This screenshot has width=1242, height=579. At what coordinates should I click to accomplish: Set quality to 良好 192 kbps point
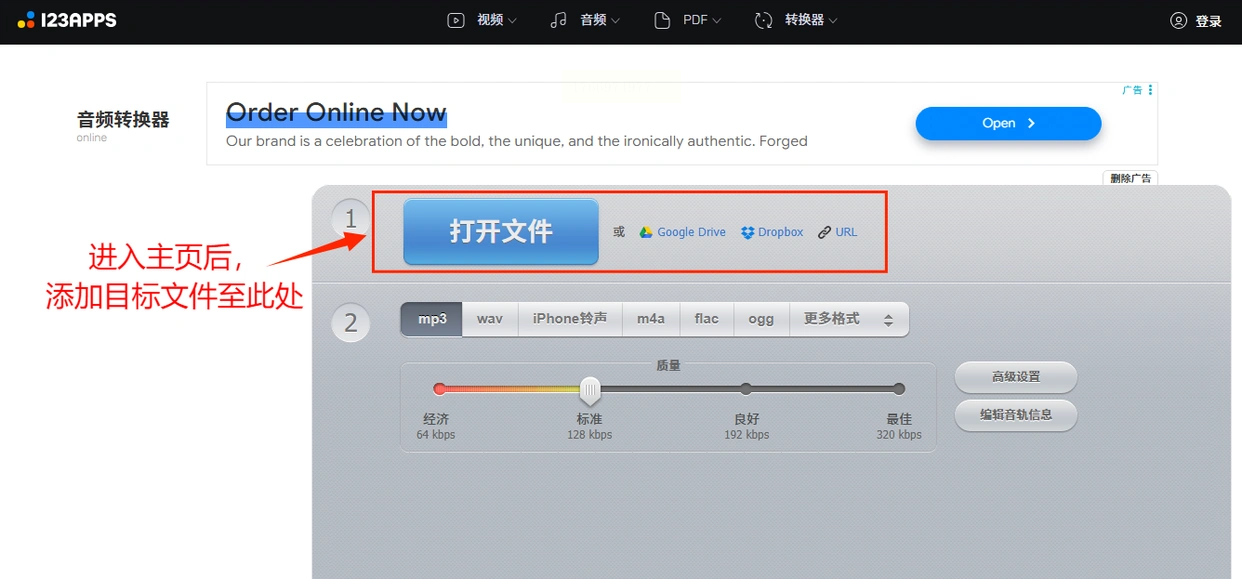point(746,389)
